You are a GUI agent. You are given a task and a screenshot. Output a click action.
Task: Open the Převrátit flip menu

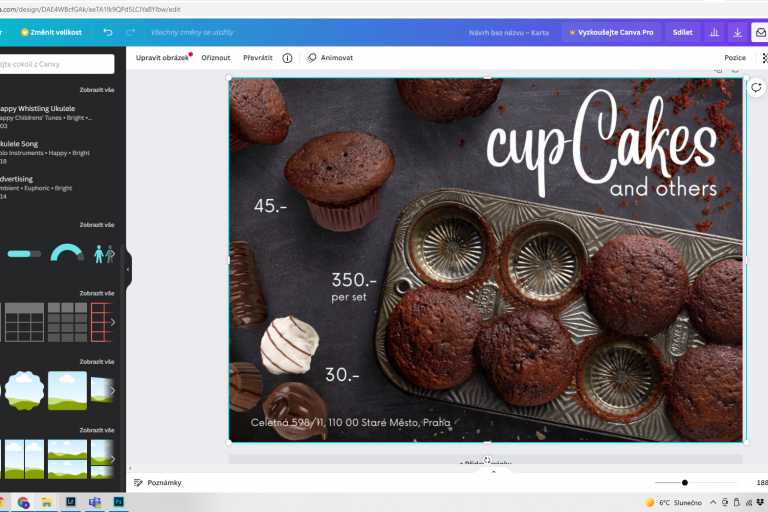click(x=258, y=58)
